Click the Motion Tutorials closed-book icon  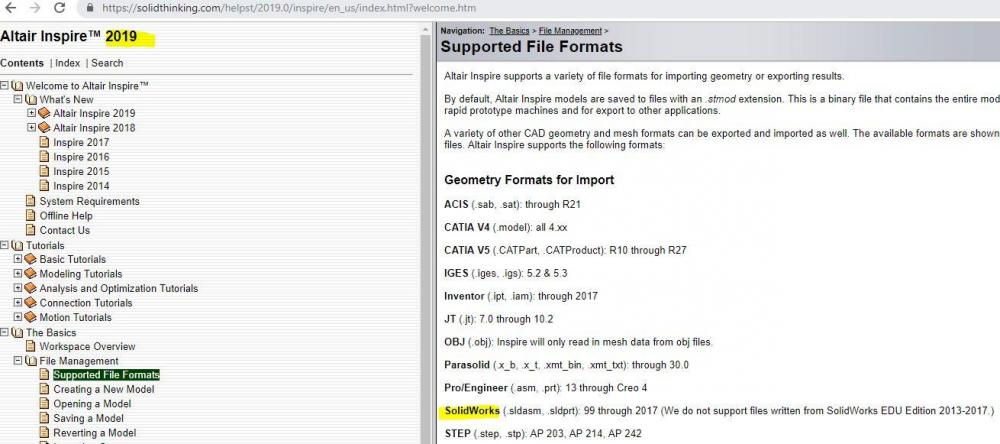pos(31,318)
